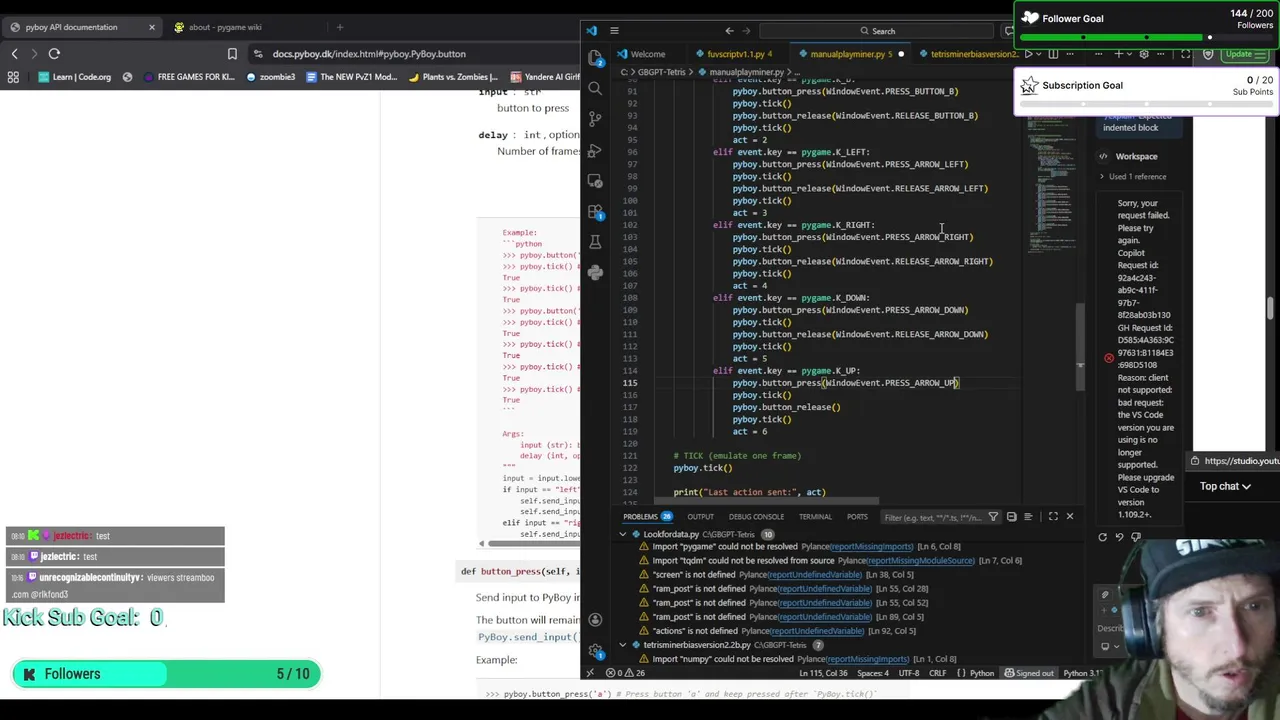Open the run button dropdown arrow
The image size is (1280, 720).
point(1038,54)
